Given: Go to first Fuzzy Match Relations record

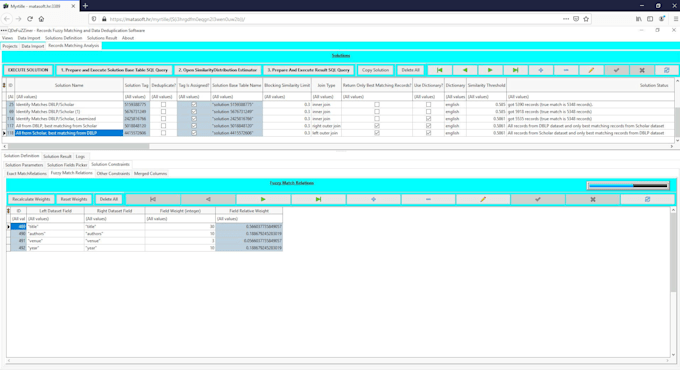Looking at the screenshot, I should pos(153,199).
